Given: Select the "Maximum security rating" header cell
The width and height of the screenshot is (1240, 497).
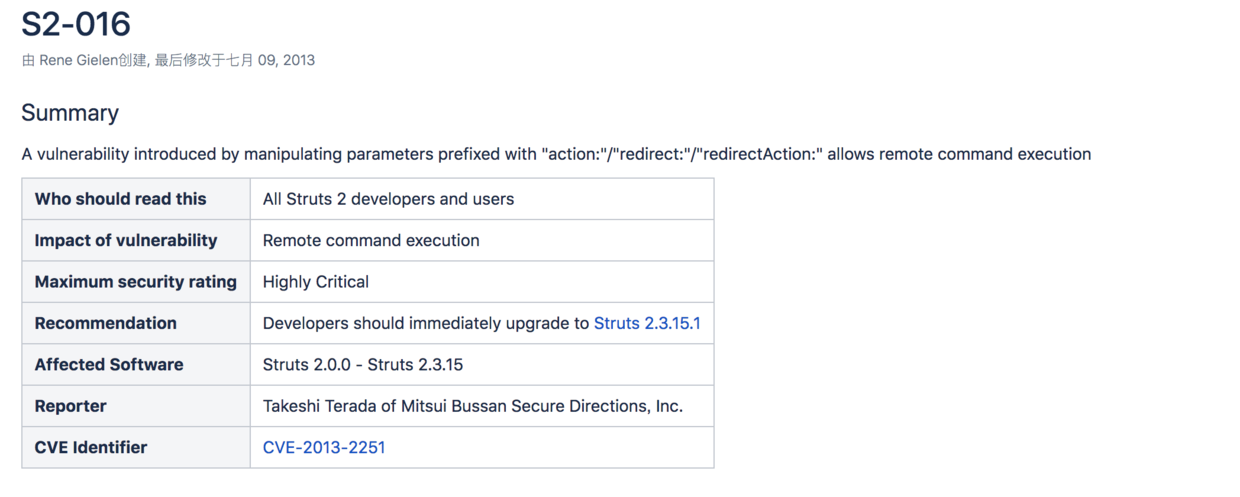Looking at the screenshot, I should tap(136, 282).
